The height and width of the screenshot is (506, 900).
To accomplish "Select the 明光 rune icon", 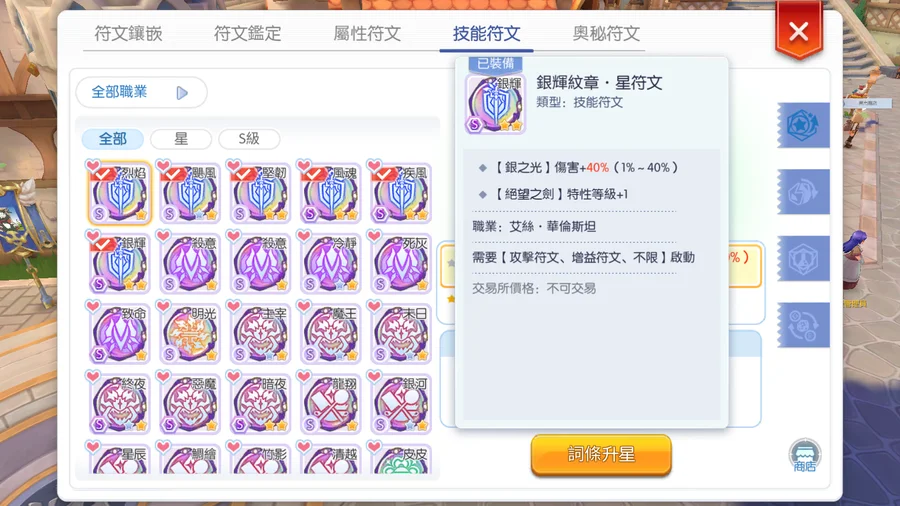I will [191, 334].
